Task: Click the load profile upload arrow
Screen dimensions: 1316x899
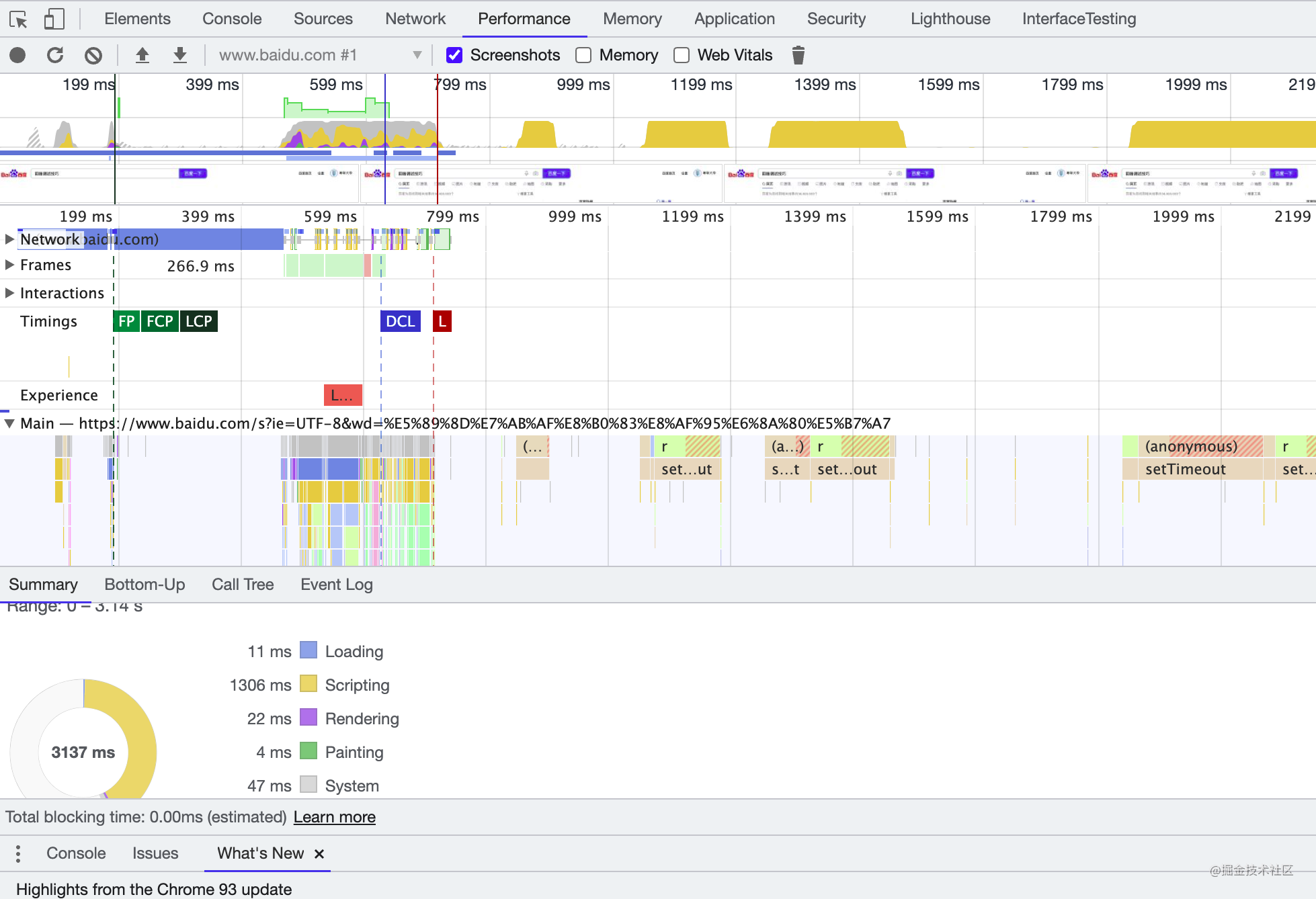Action: (x=142, y=55)
